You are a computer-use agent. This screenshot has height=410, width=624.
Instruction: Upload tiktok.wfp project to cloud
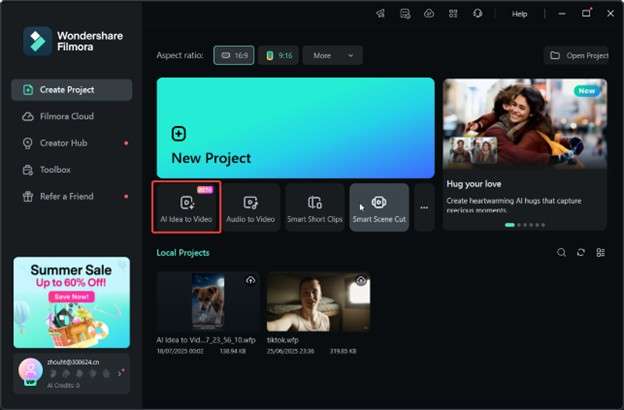pyautogui.click(x=361, y=280)
